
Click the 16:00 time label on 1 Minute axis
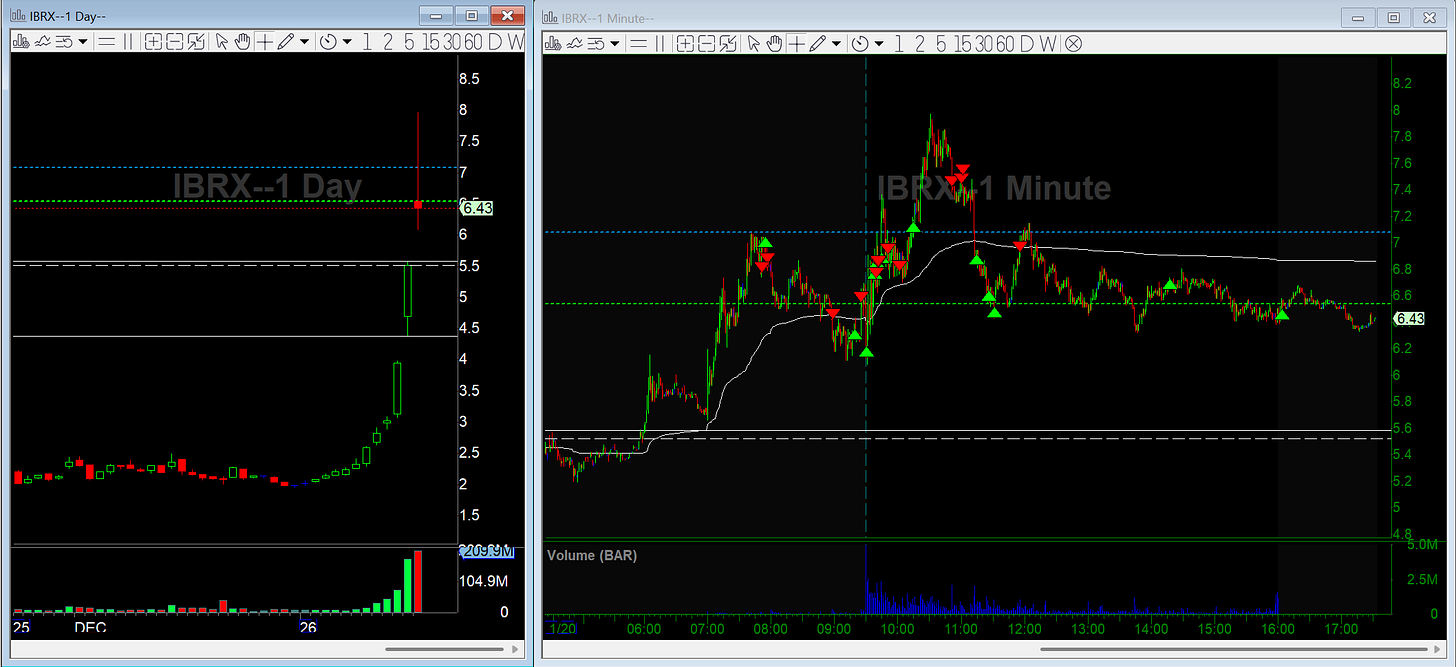pos(1278,629)
